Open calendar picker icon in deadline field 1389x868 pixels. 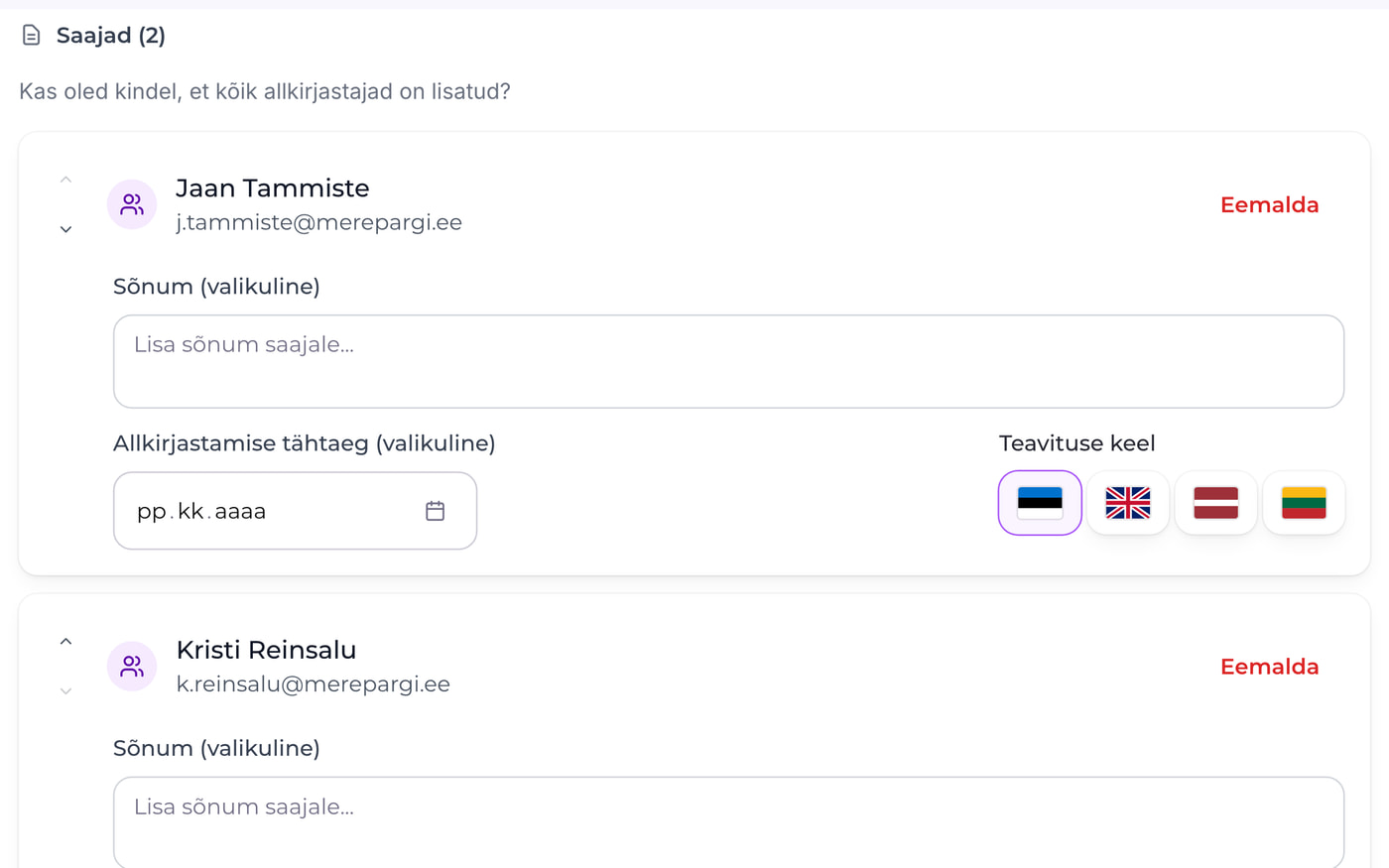click(x=435, y=511)
